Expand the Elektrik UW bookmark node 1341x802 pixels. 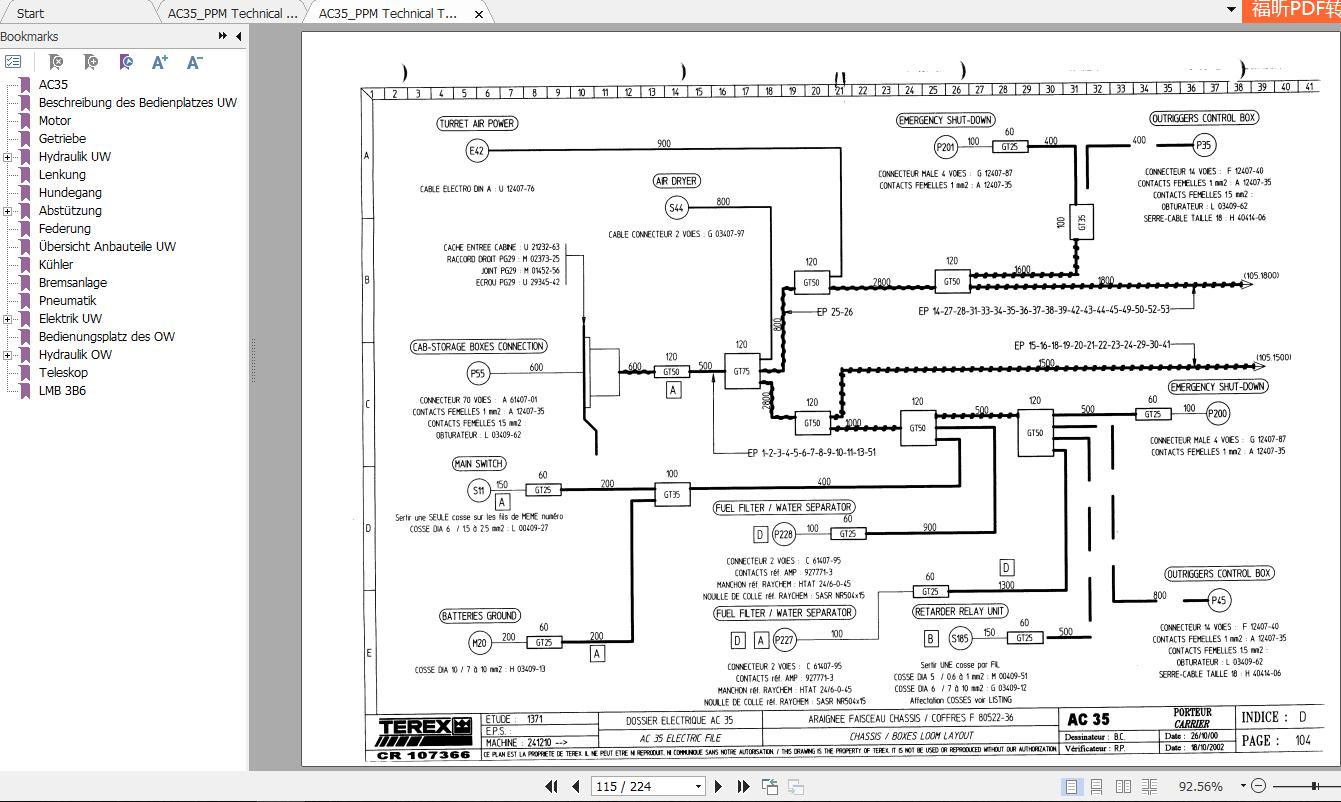[x=8, y=318]
